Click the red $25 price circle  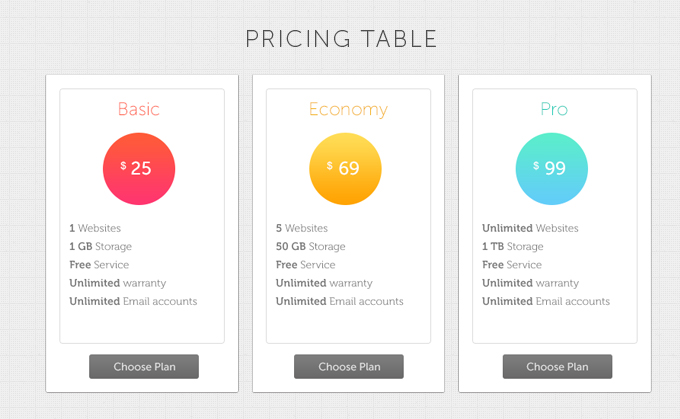pos(139,169)
